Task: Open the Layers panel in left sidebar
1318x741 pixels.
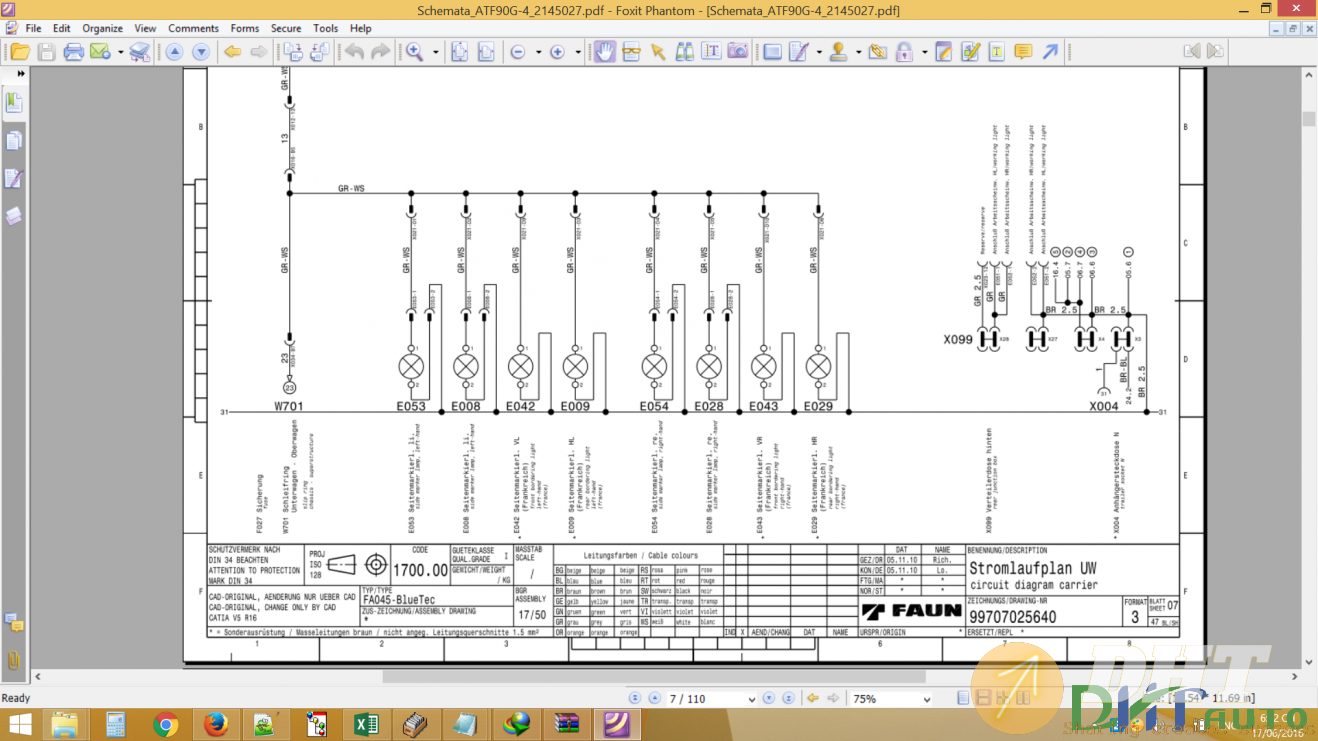Action: 14,215
